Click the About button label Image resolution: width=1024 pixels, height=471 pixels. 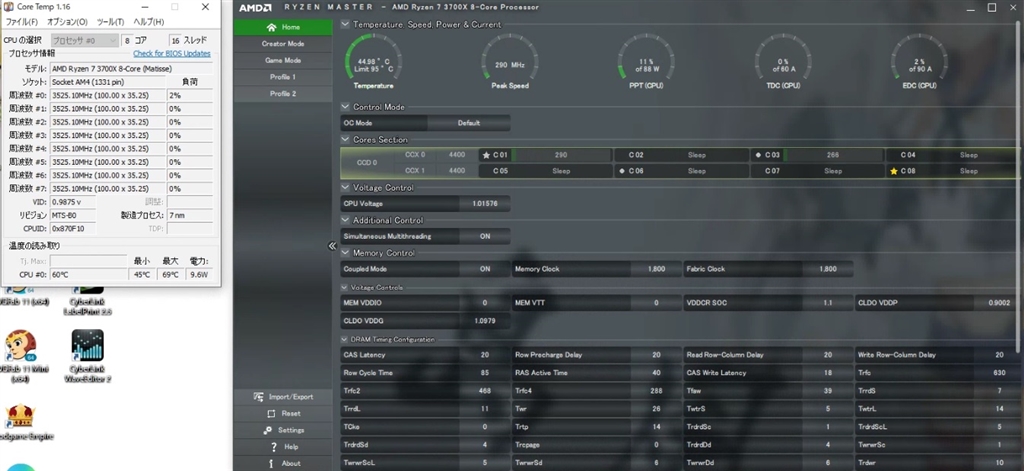coord(291,464)
